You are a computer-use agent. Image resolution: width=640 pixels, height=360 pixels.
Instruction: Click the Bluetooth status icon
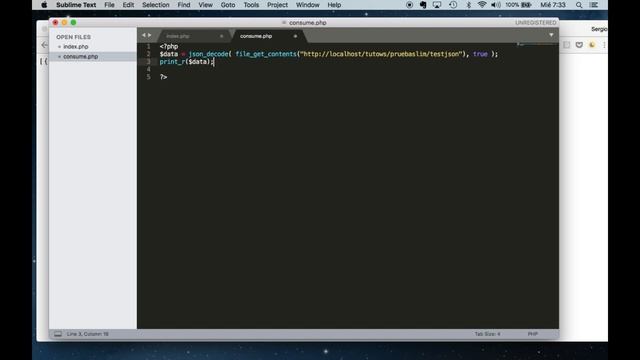(468, 5)
